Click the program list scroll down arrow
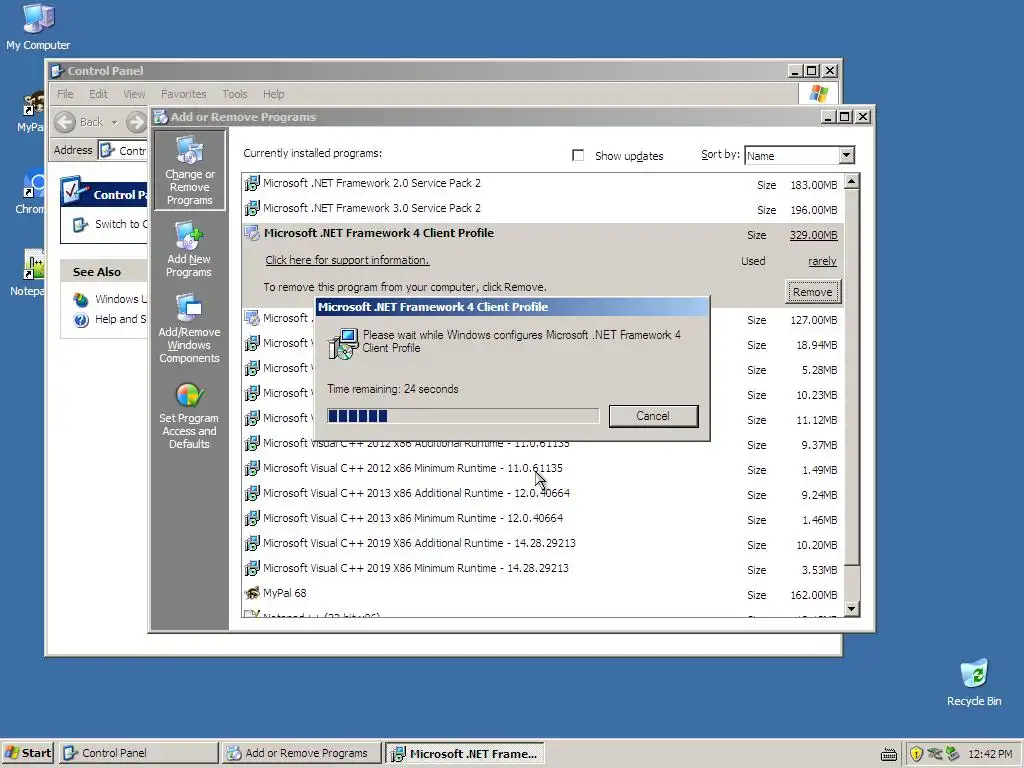 tap(852, 609)
